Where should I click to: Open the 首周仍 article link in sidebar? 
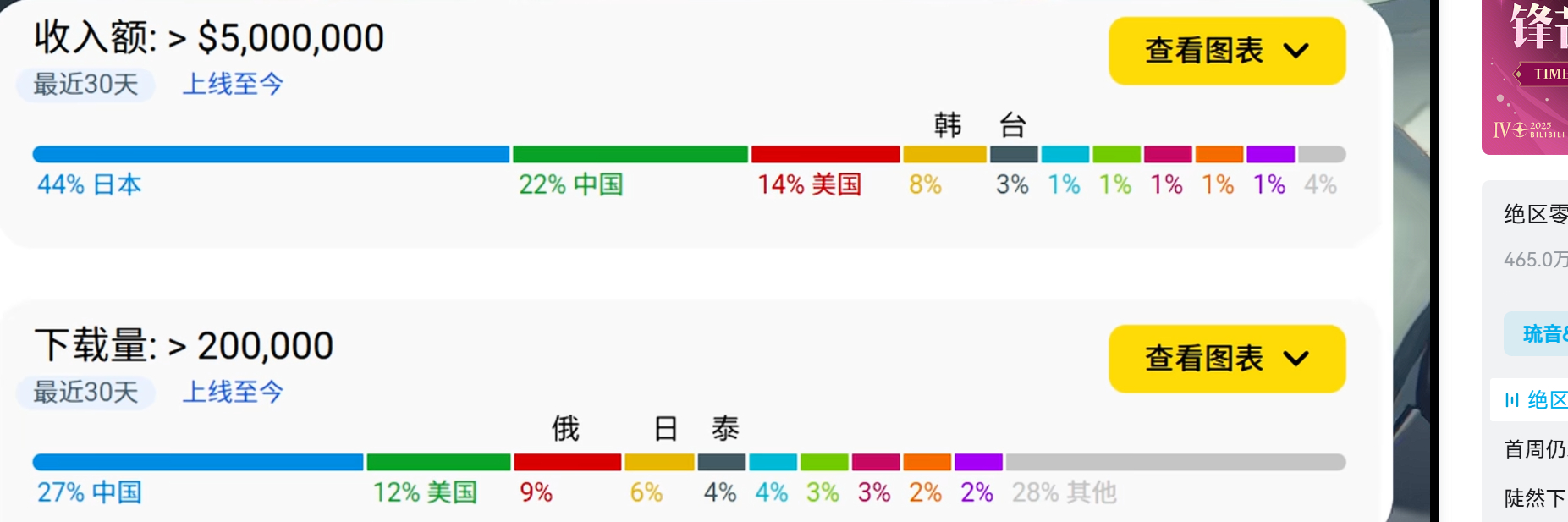click(x=1535, y=448)
